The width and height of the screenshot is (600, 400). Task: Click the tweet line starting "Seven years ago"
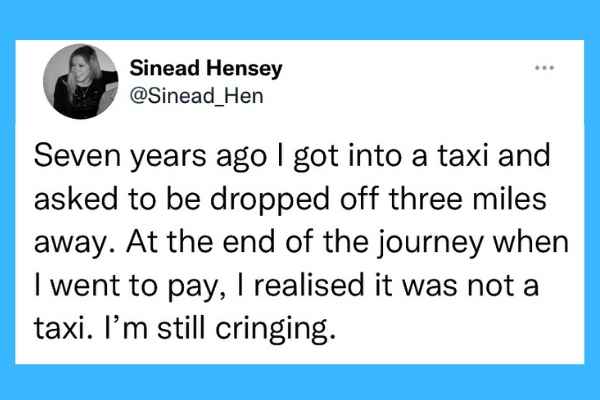tap(292, 156)
